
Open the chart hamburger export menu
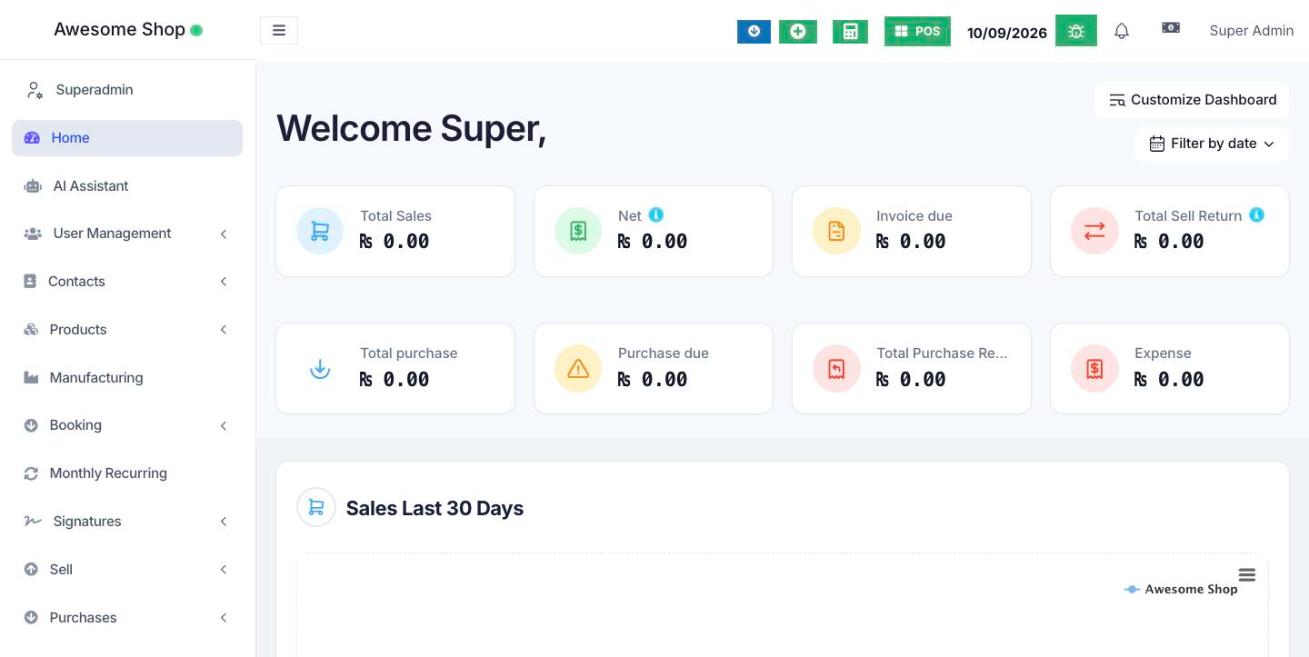click(x=1247, y=575)
